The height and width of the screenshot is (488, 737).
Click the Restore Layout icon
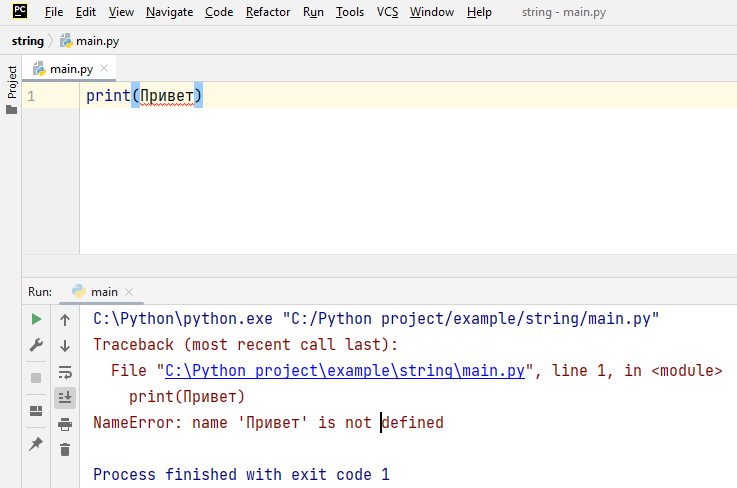pyautogui.click(x=36, y=410)
